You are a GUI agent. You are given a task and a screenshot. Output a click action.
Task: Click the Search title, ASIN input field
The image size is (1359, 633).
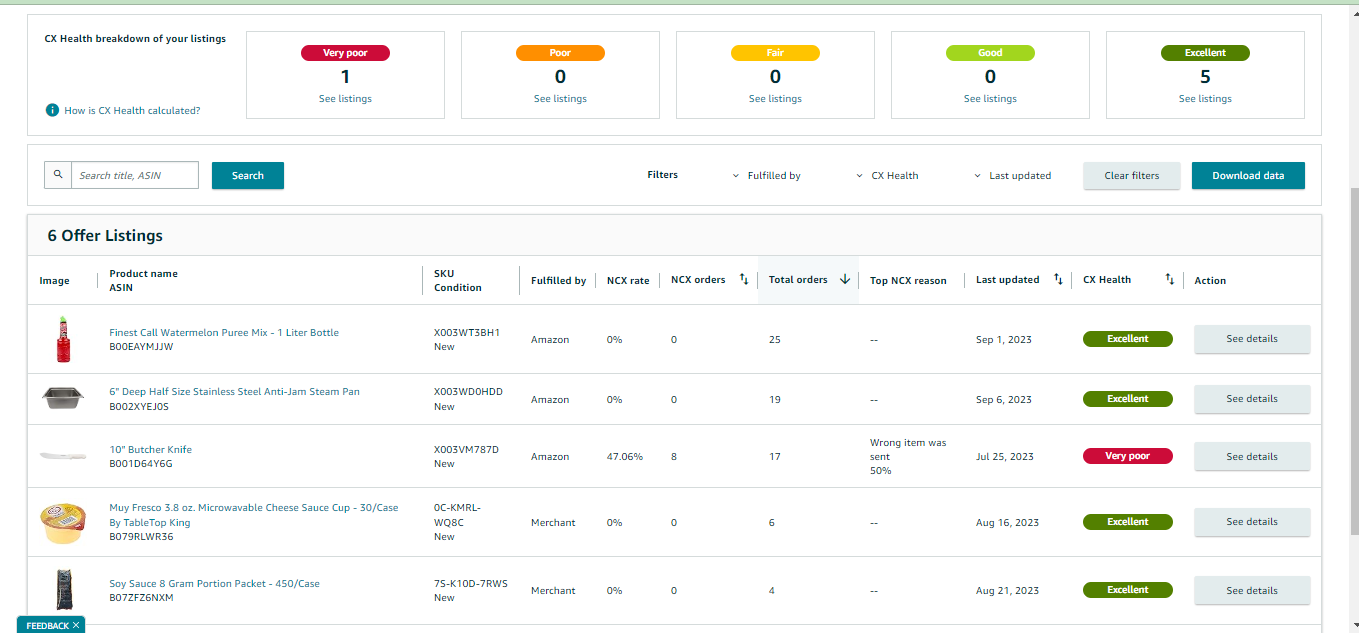tap(135, 175)
